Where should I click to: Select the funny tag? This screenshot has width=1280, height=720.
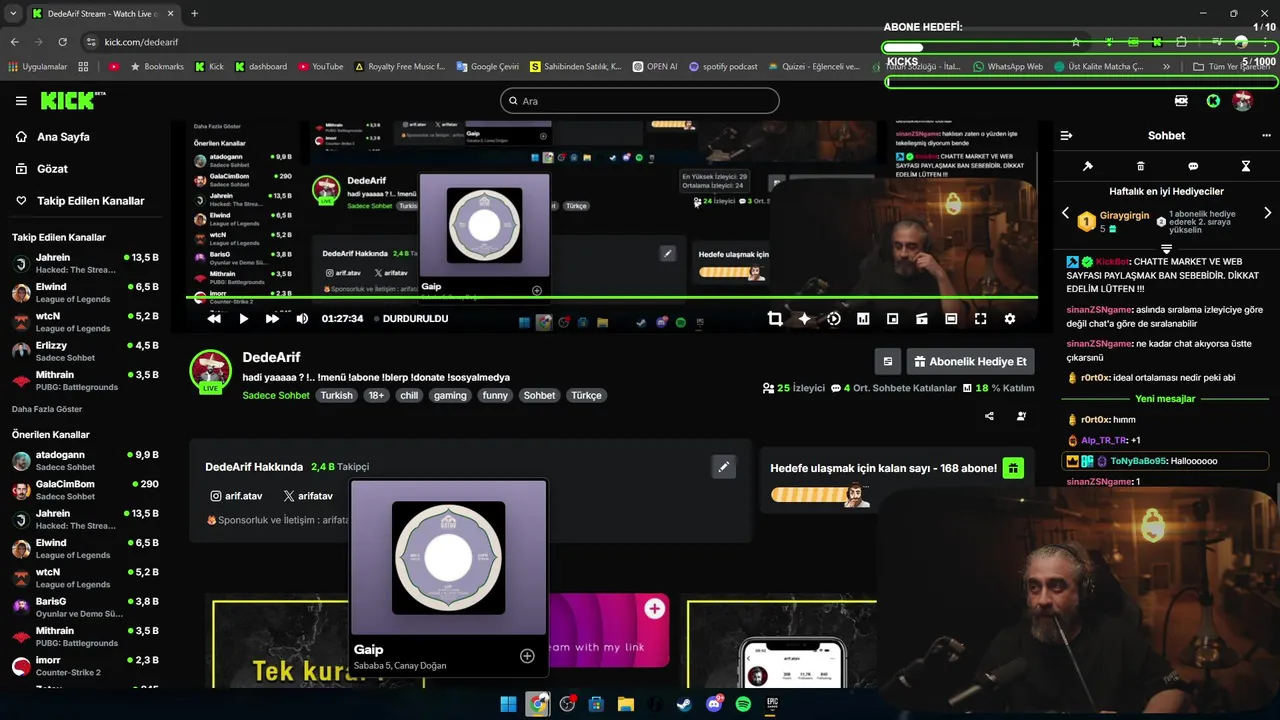point(495,395)
